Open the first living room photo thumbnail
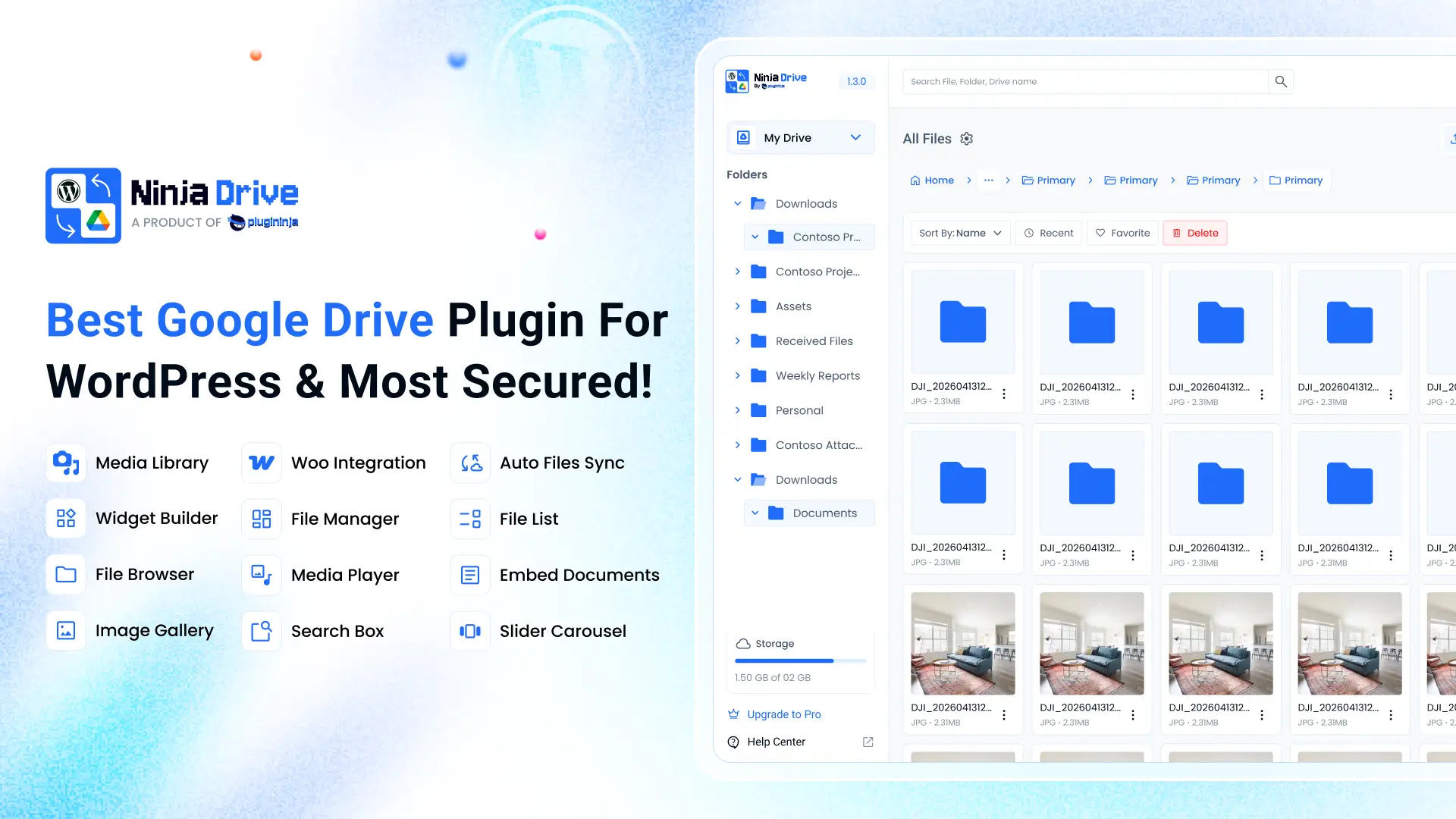1456x819 pixels. pyautogui.click(x=963, y=644)
